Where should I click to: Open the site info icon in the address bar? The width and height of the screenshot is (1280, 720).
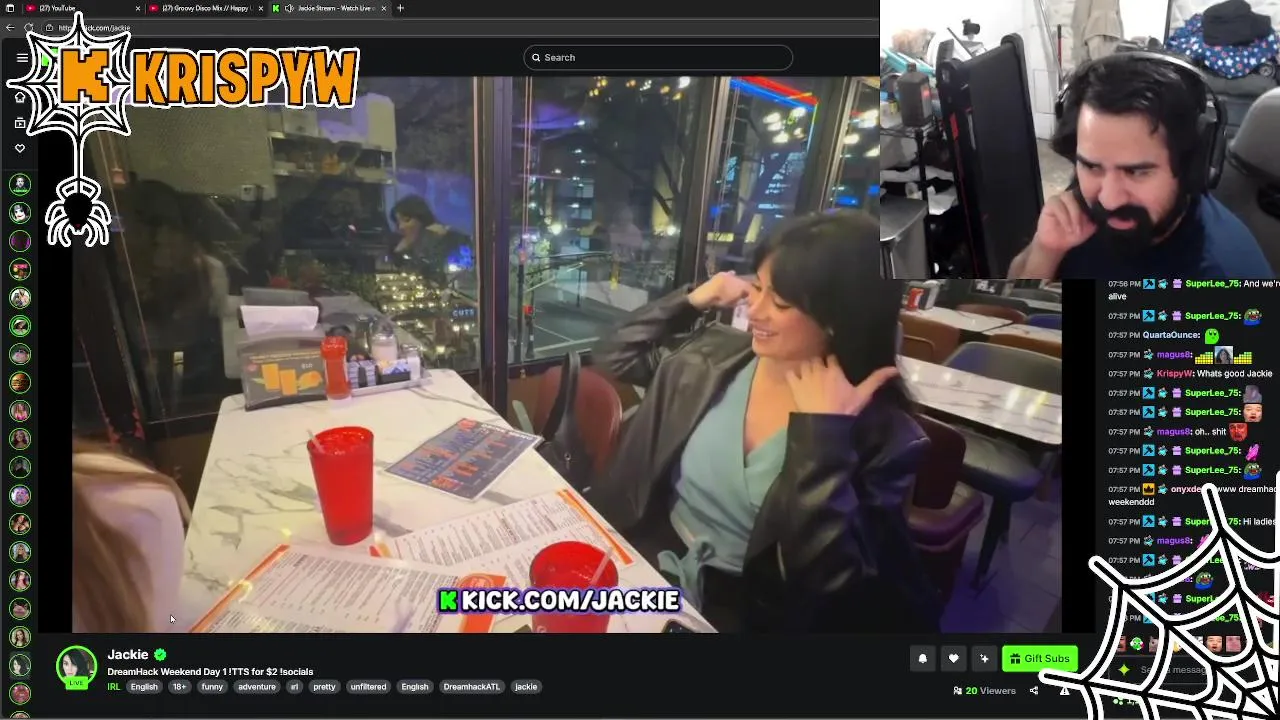point(49,27)
